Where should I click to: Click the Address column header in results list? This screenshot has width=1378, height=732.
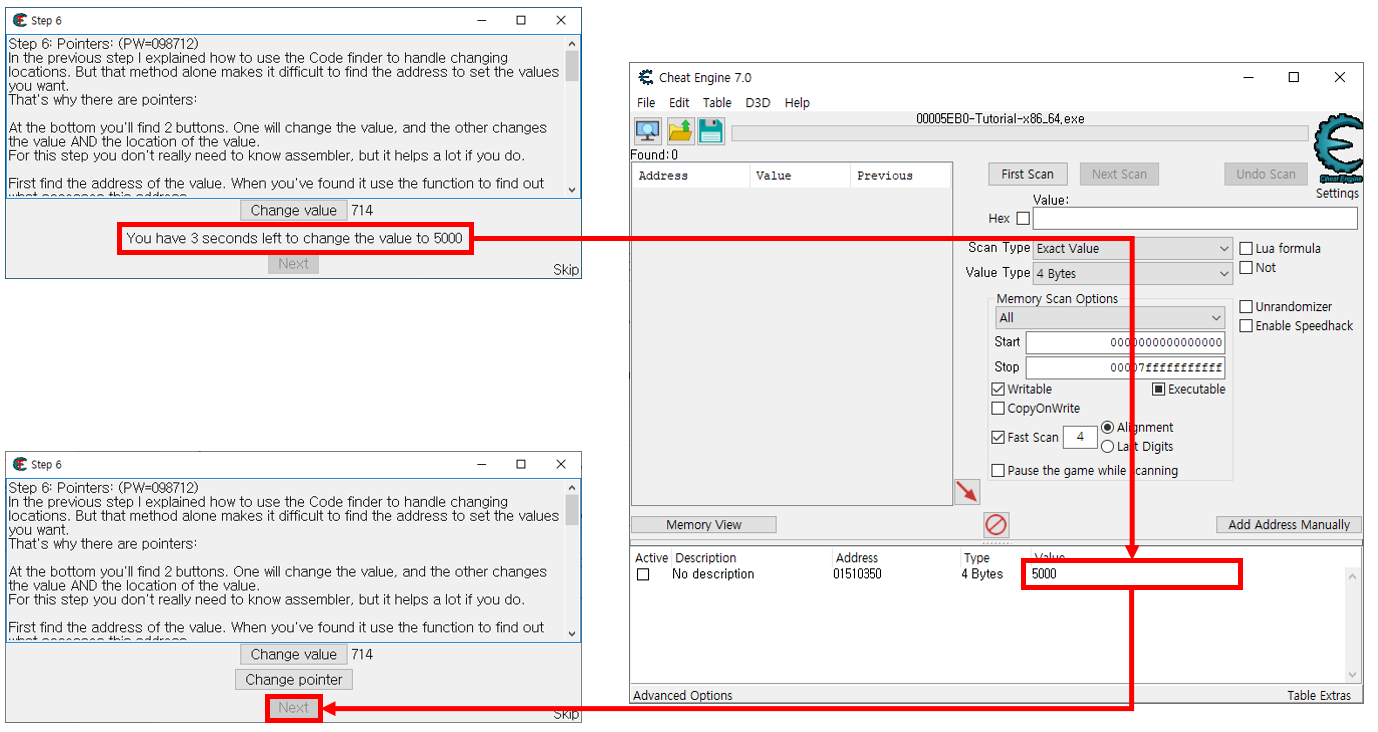coord(691,176)
